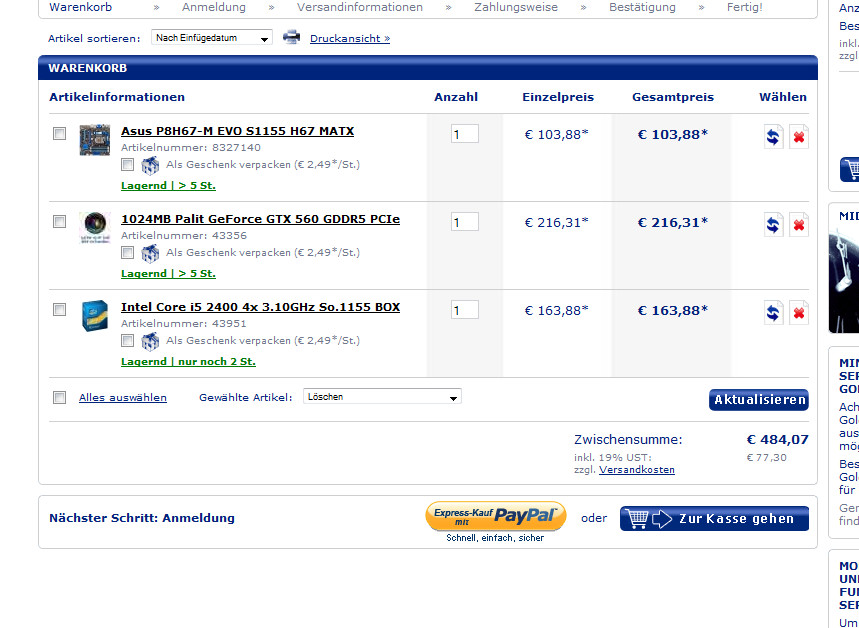Screen dimensions: 859x628
Task: Click the Aktualisieren button
Action: coord(759,399)
